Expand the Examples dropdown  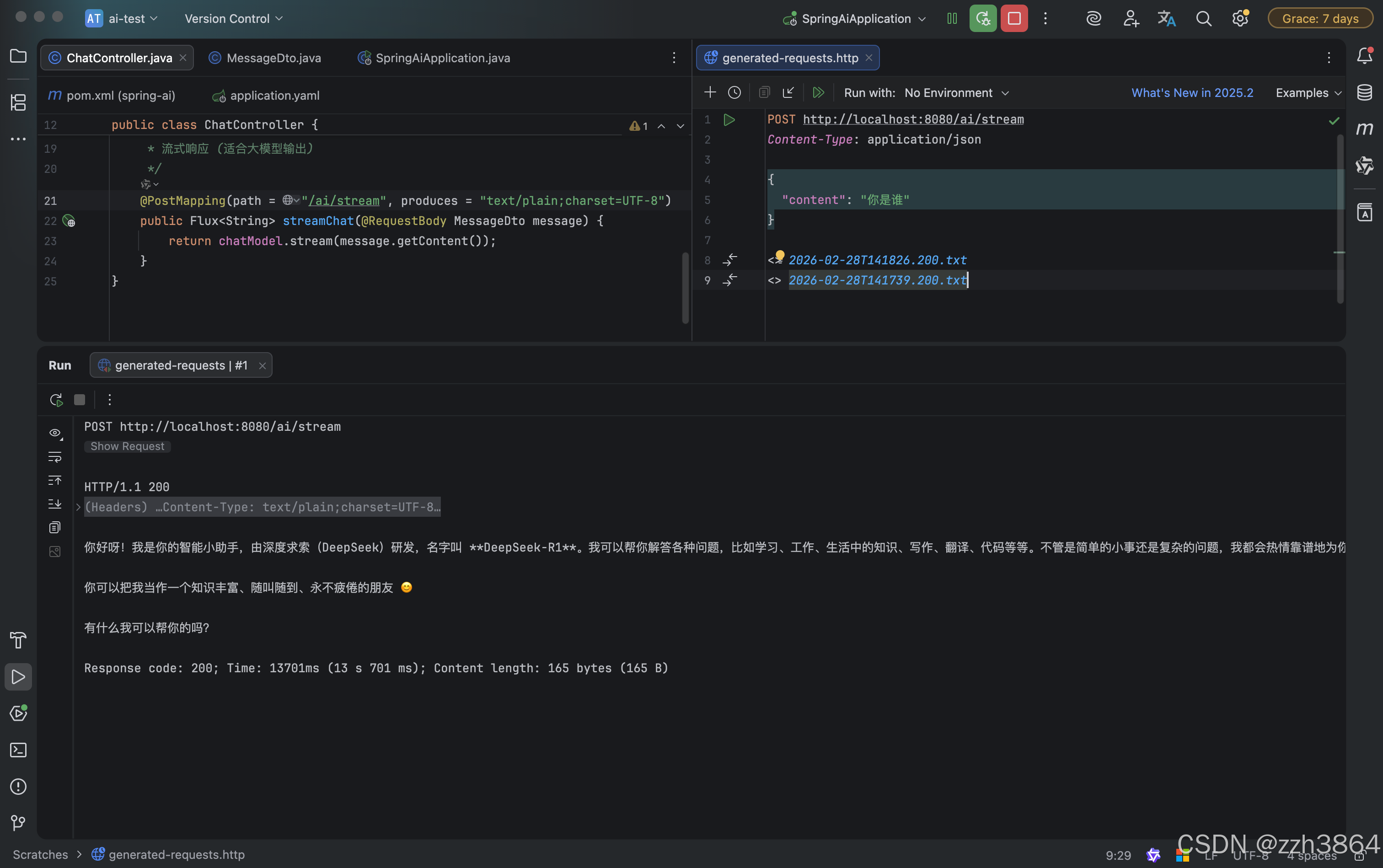click(1308, 93)
